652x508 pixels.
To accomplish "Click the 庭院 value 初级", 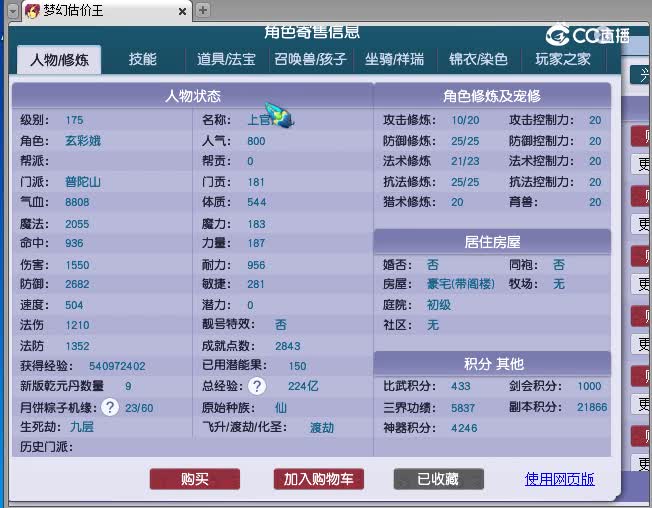I will (439, 305).
